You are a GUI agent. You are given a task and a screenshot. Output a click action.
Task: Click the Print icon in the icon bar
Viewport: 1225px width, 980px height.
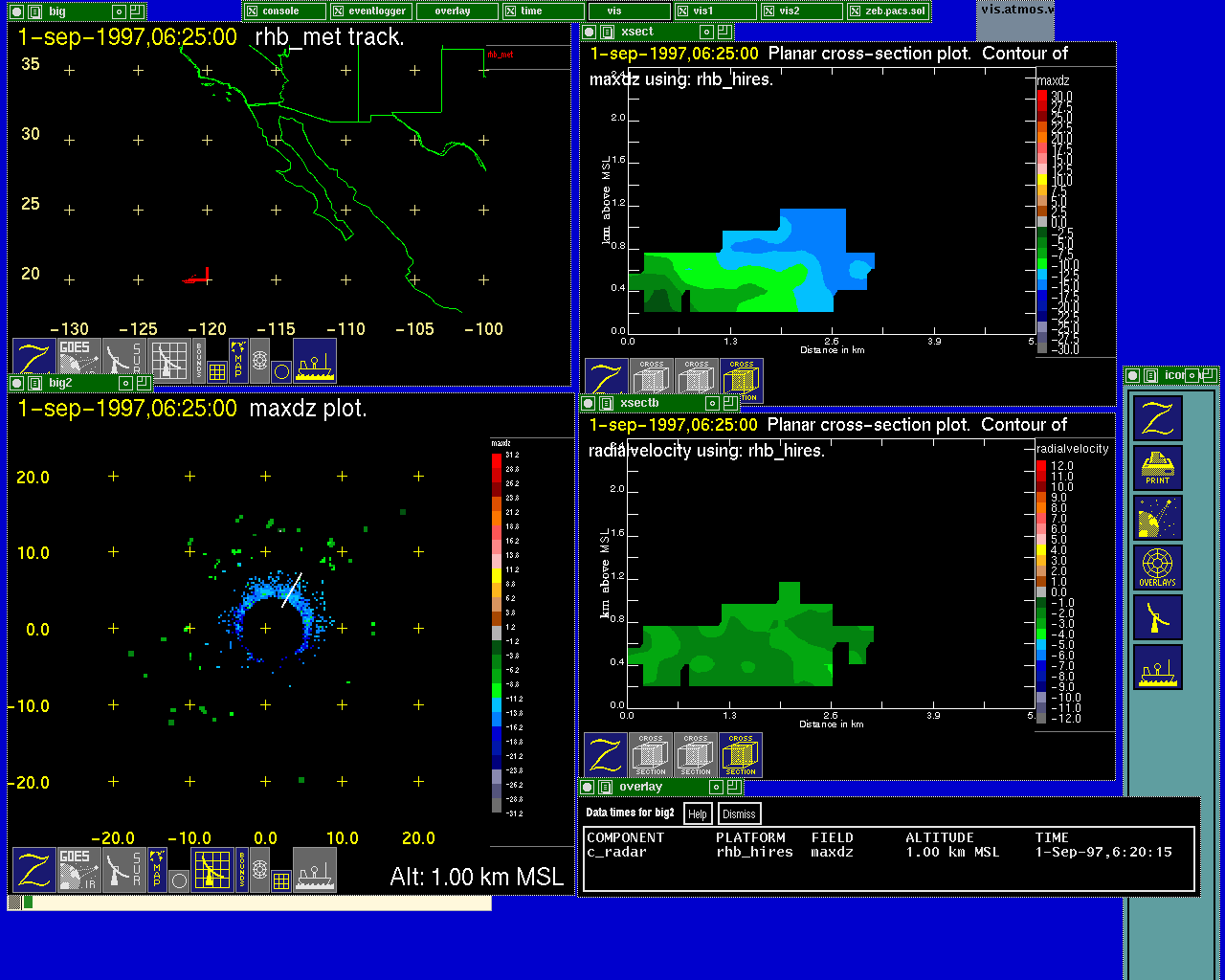point(1157,468)
